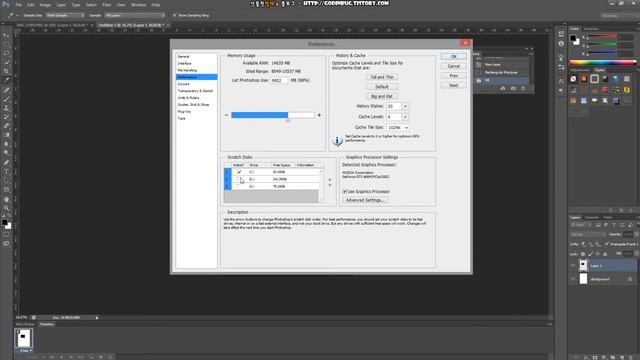Open Sample All Layers dropdown

(135, 15)
